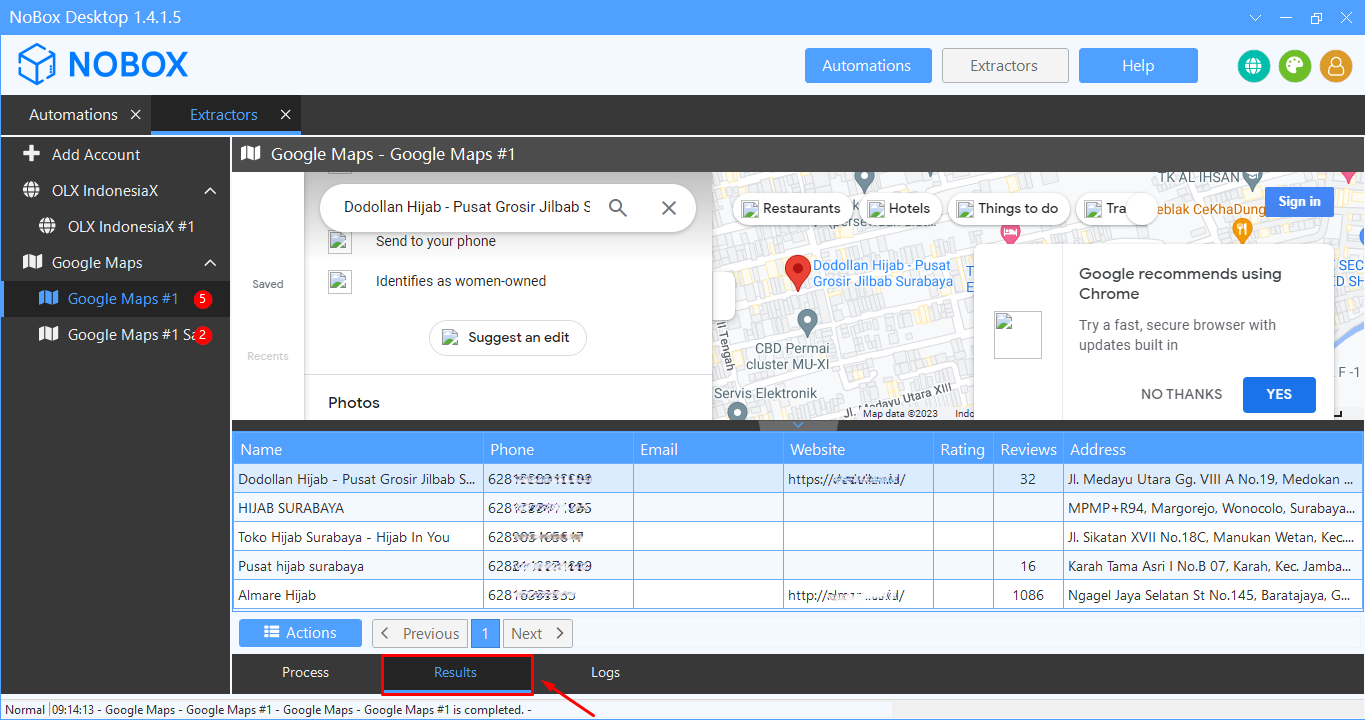Close the Extractors tab
Image resolution: width=1365 pixels, height=720 pixels.
(285, 115)
